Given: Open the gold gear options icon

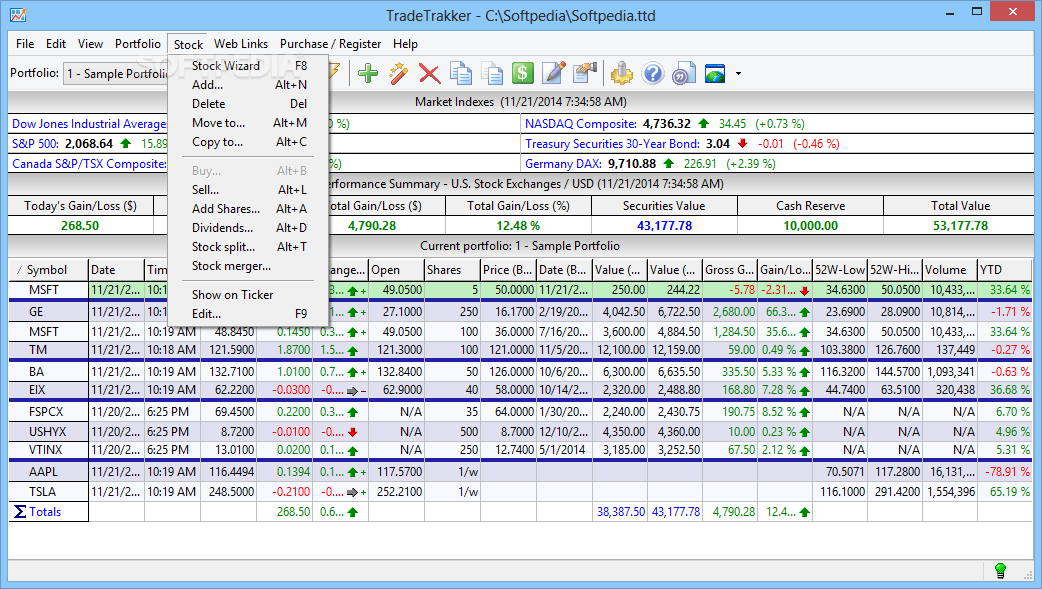Looking at the screenshot, I should 621,73.
